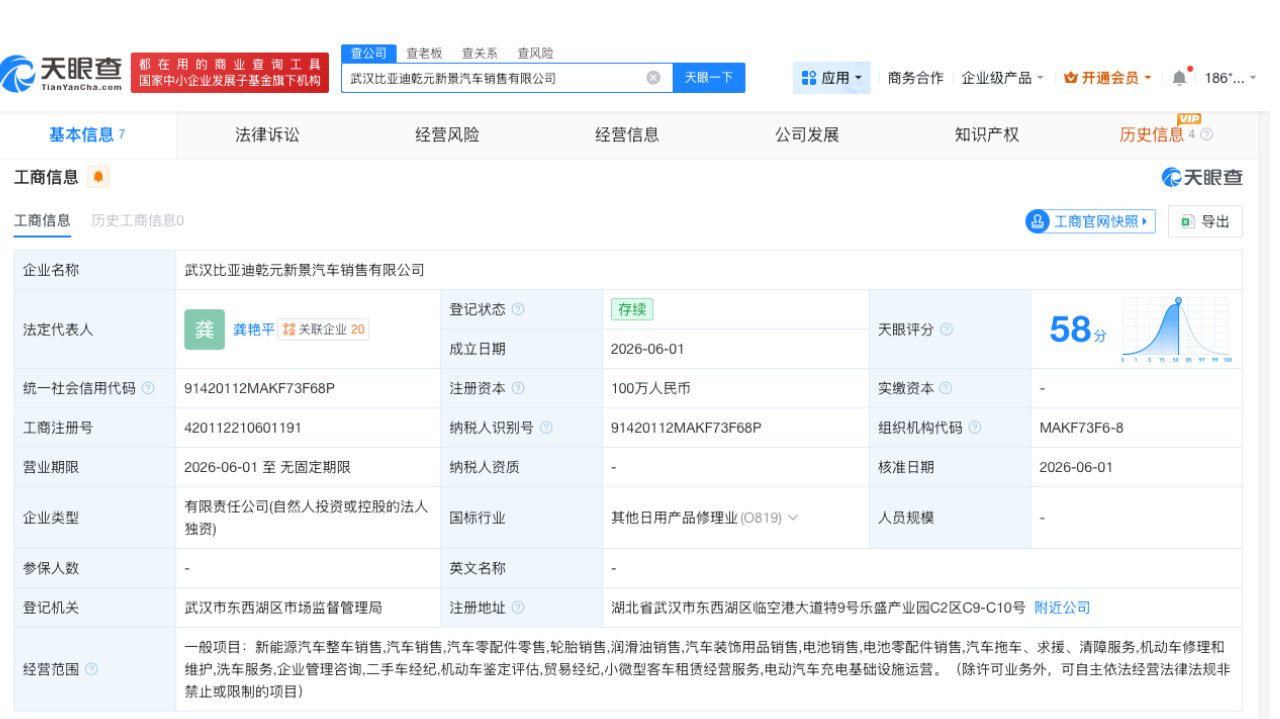Select the 查风险 search mode tab
The width and height of the screenshot is (1280, 719).
pos(535,53)
